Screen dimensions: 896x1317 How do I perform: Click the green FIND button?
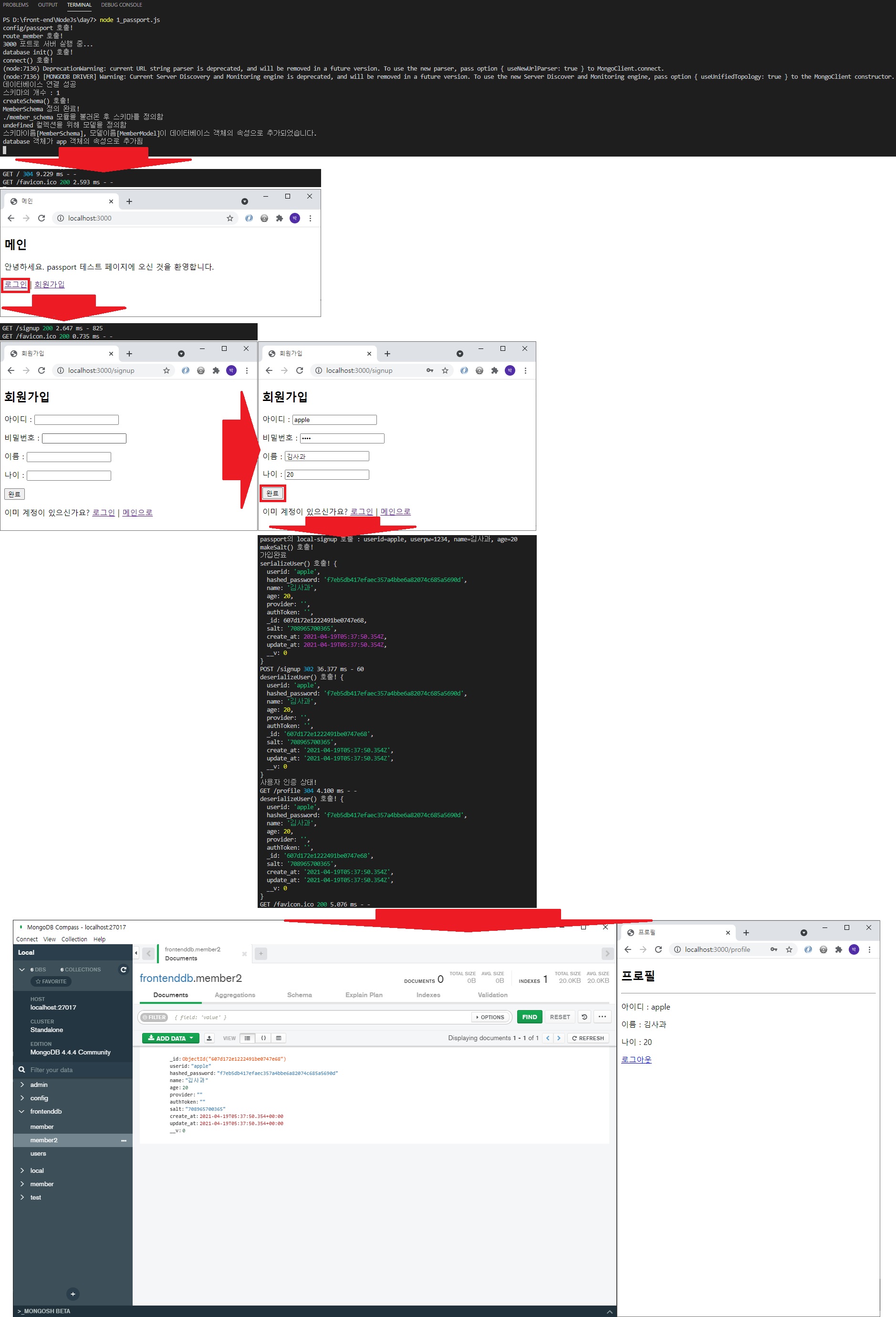(x=530, y=1017)
